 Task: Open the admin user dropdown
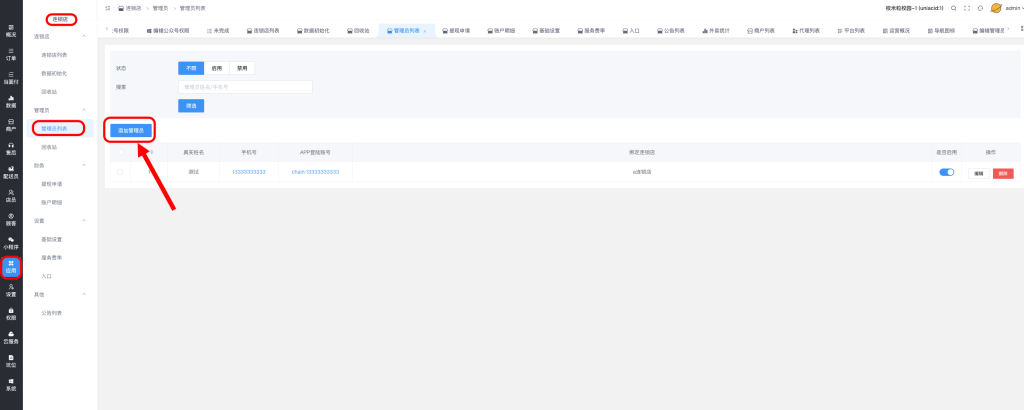point(1003,7)
